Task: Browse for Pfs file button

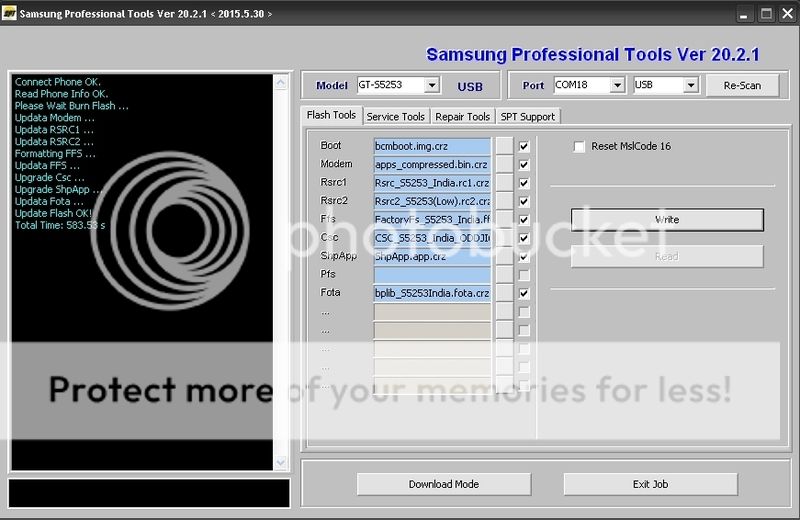Action: coord(504,275)
